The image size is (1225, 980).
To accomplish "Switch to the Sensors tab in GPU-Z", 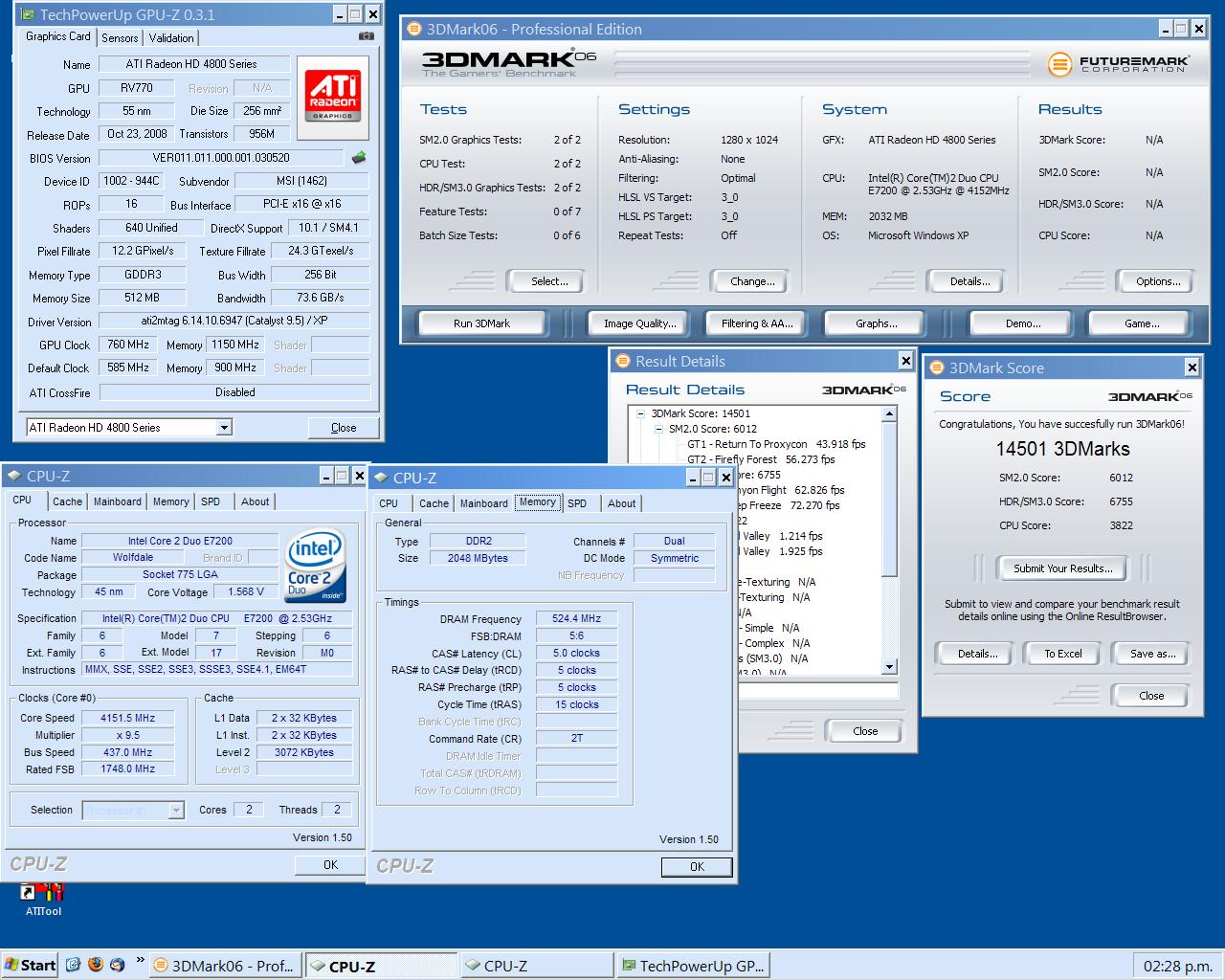I will pos(120,37).
